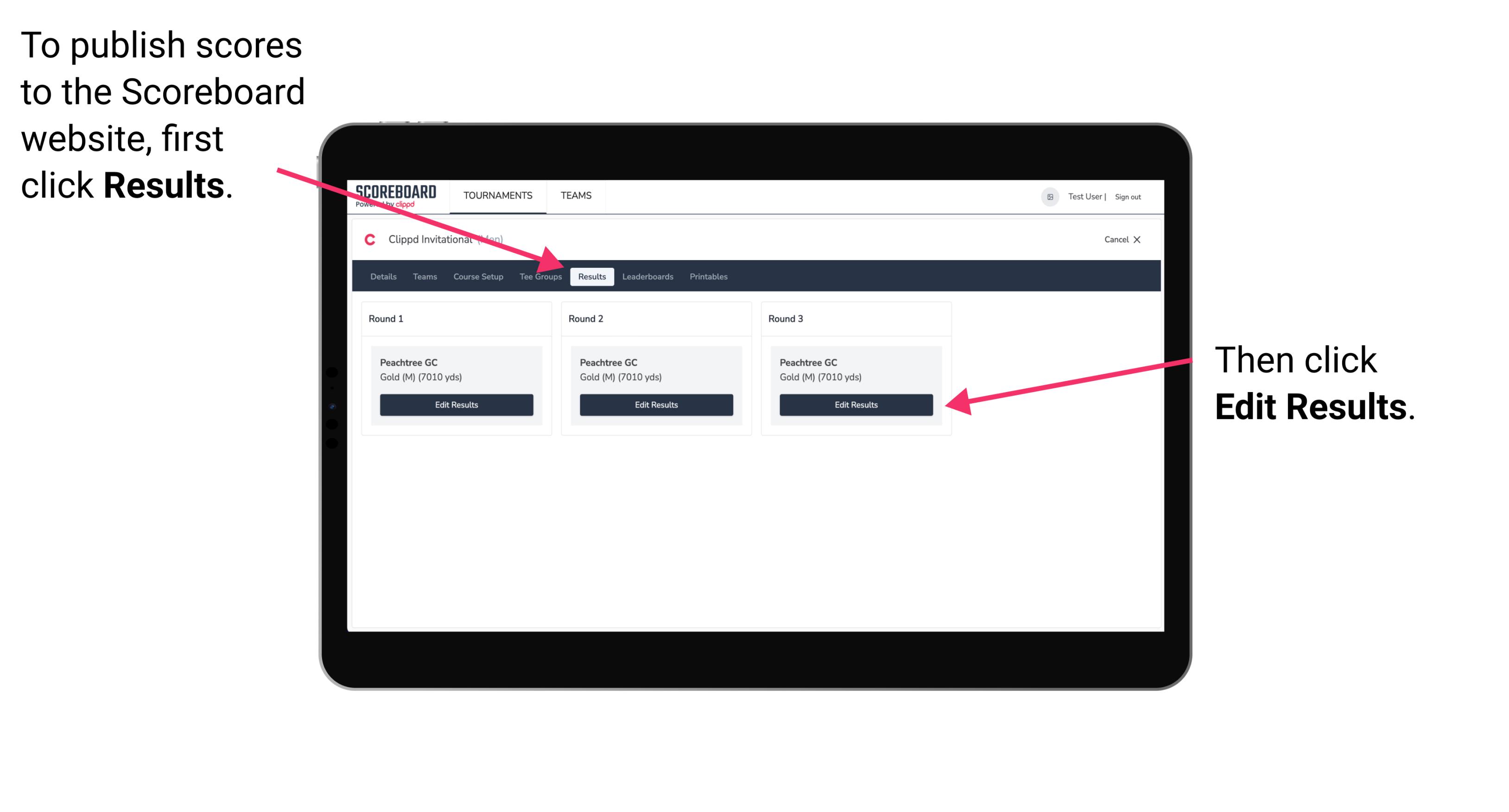
Task: Expand the Course Setup tab section
Action: [x=478, y=276]
